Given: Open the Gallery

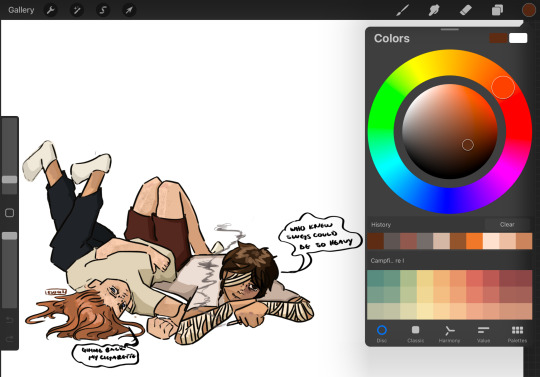Looking at the screenshot, I should (x=21, y=10).
